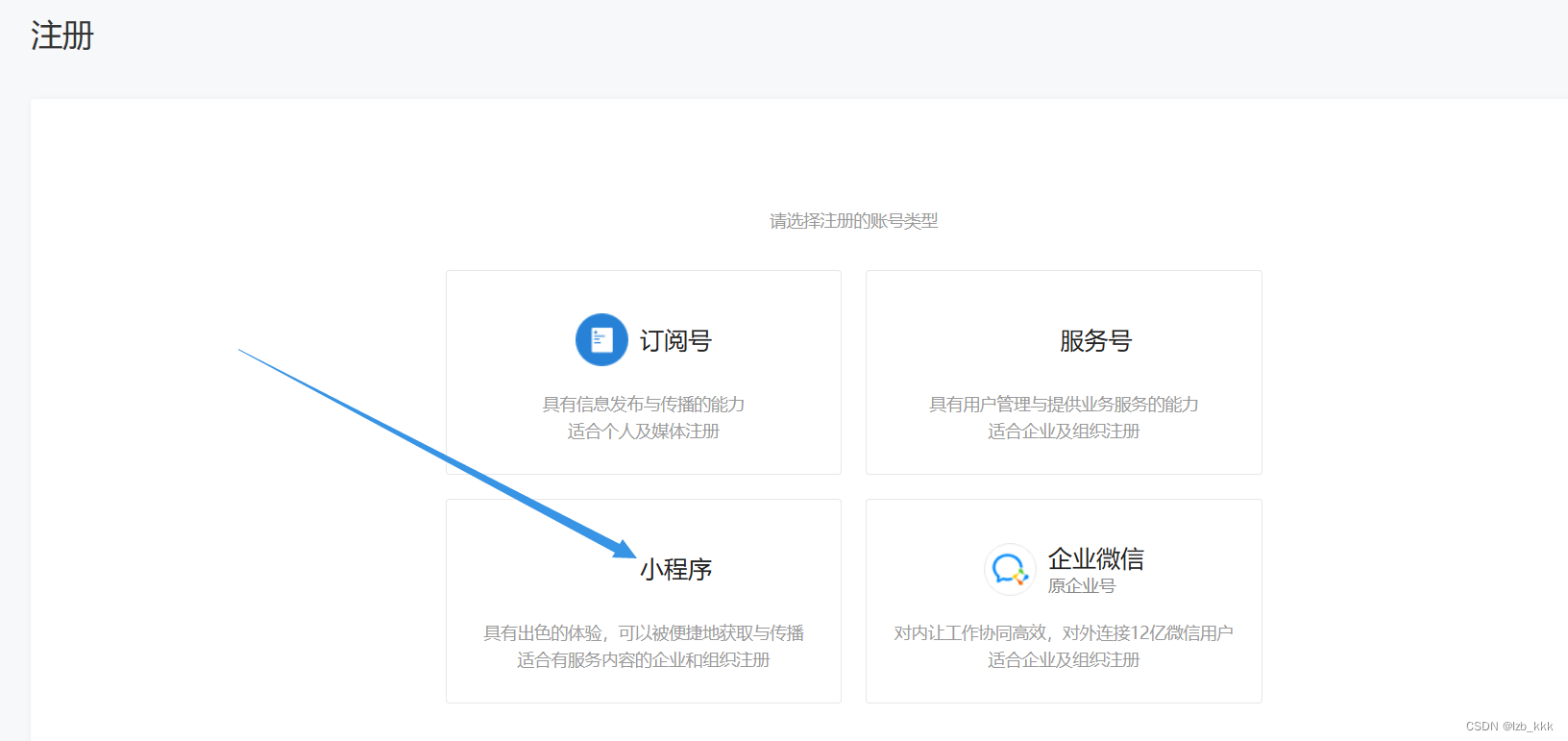Click the 请选择注册的账号类型 prompt
Image resolution: width=1568 pixels, height=741 pixels.
(x=854, y=221)
